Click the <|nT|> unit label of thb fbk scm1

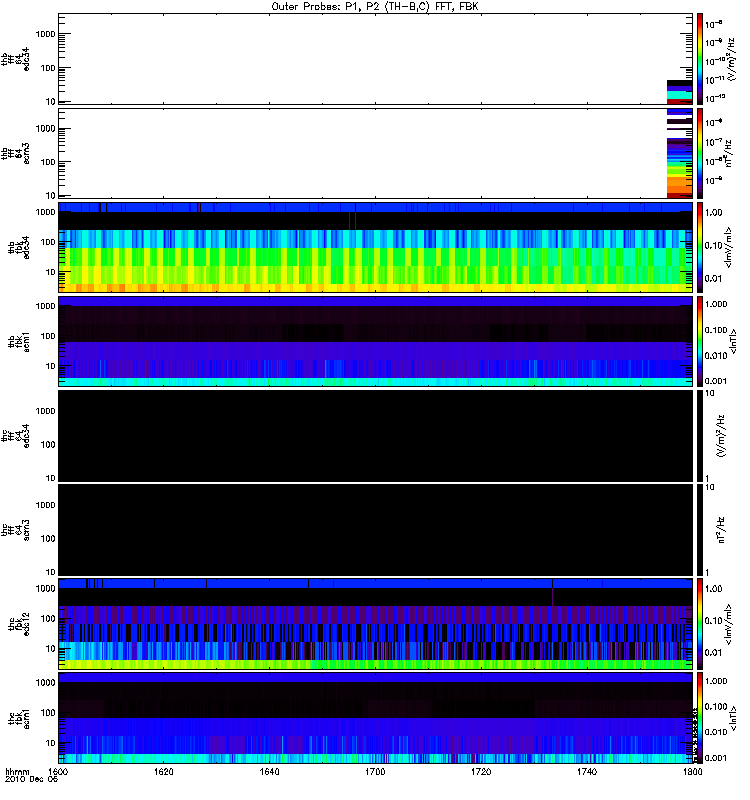point(734,341)
